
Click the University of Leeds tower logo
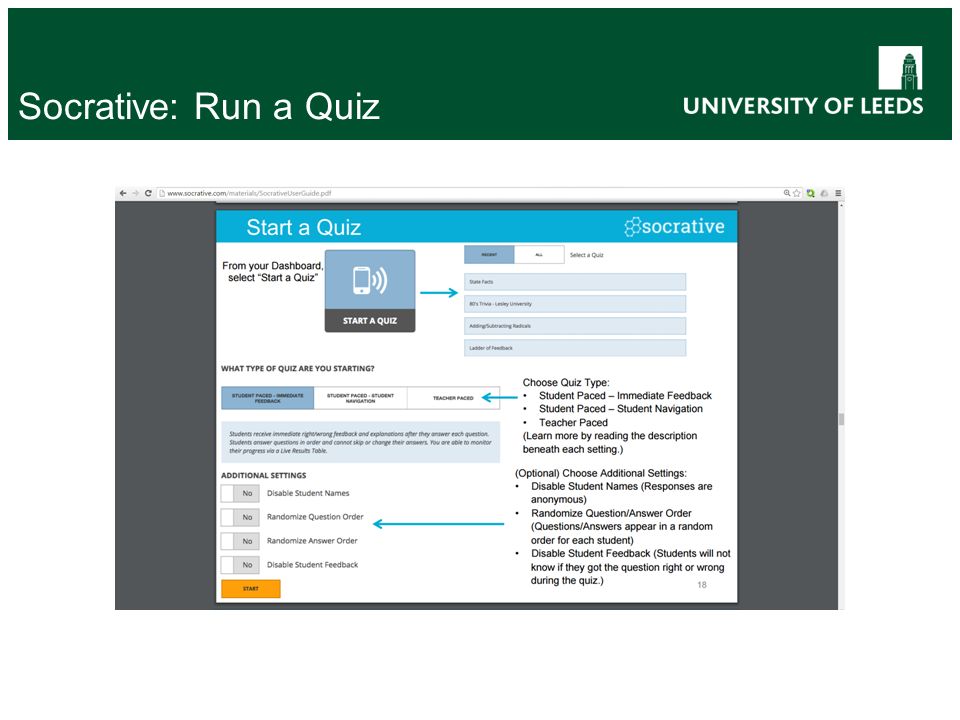(900, 68)
